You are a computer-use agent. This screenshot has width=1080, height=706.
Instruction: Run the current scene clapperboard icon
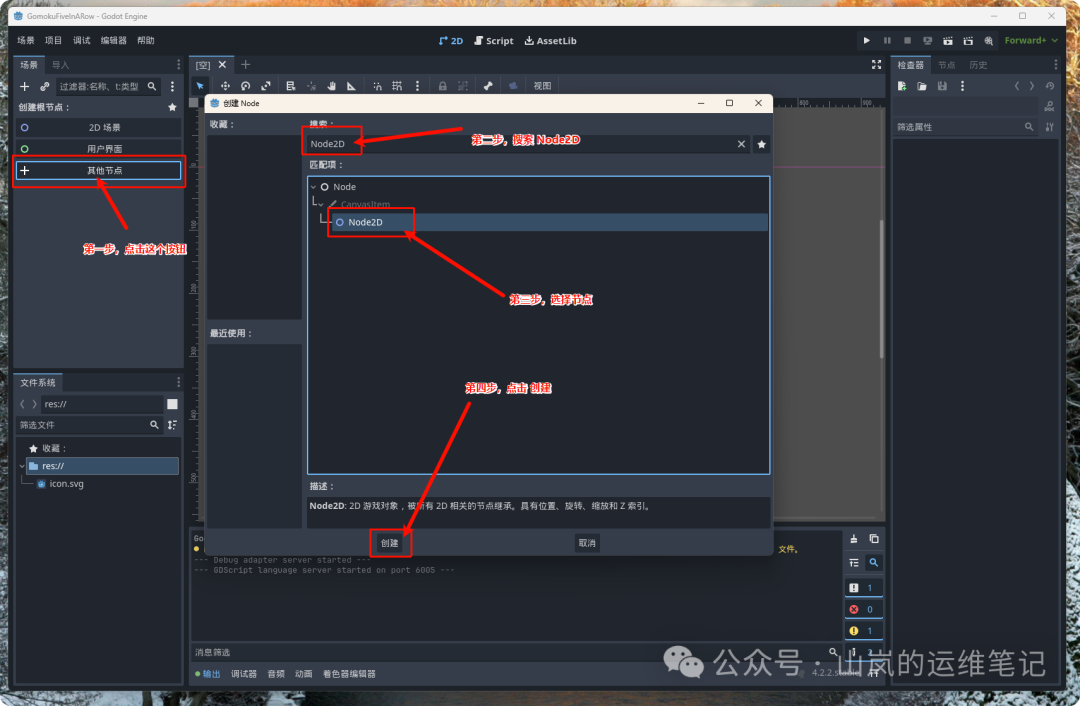[x=948, y=41]
